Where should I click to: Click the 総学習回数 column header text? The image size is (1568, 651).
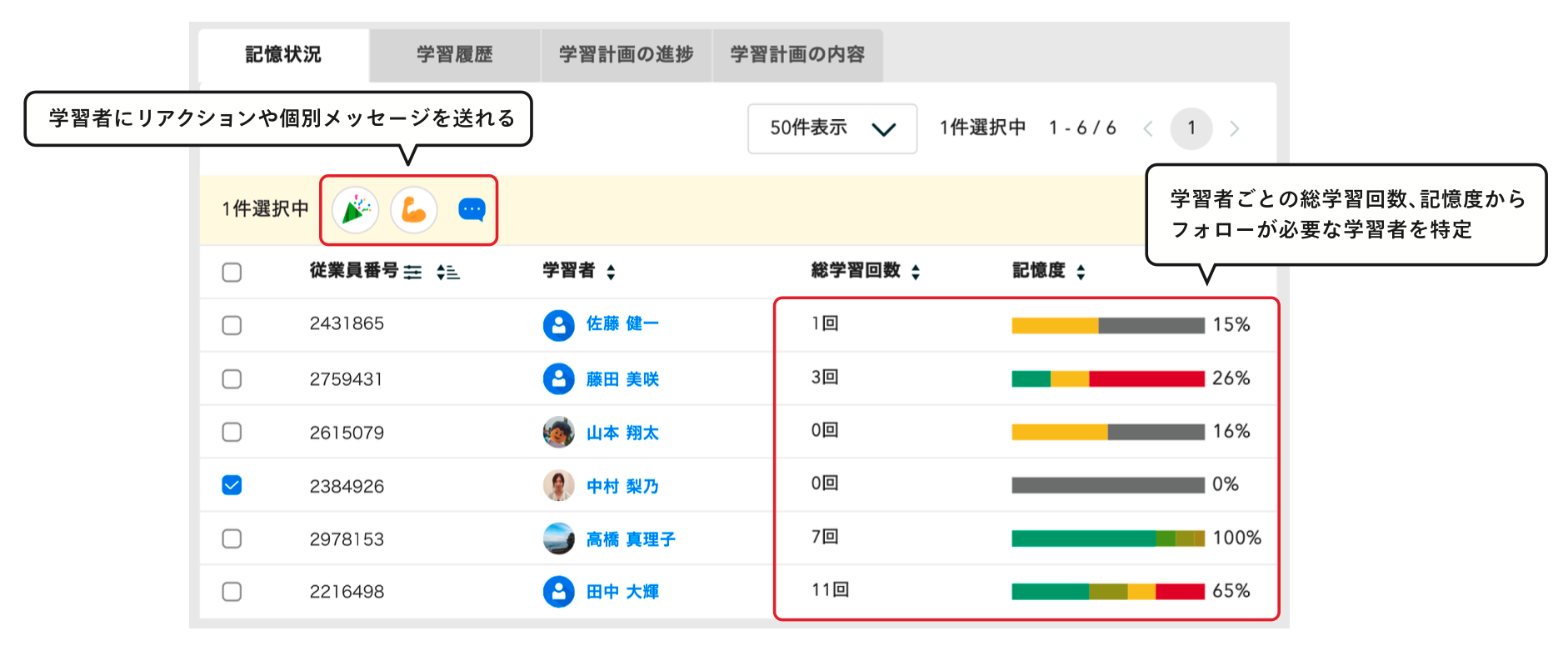coord(856,270)
